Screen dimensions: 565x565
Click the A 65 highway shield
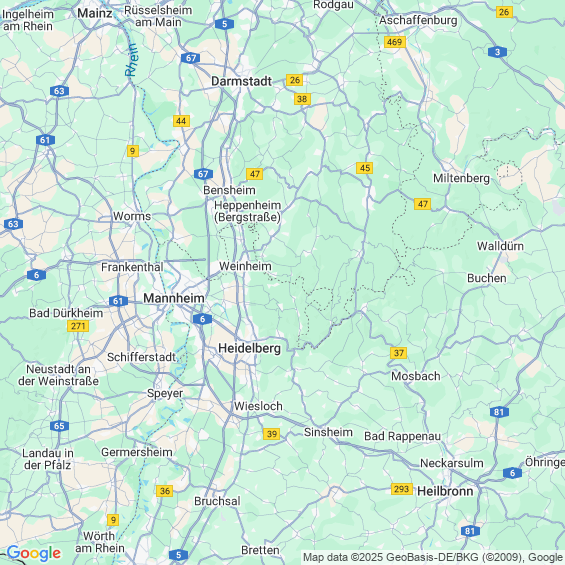pos(59,426)
